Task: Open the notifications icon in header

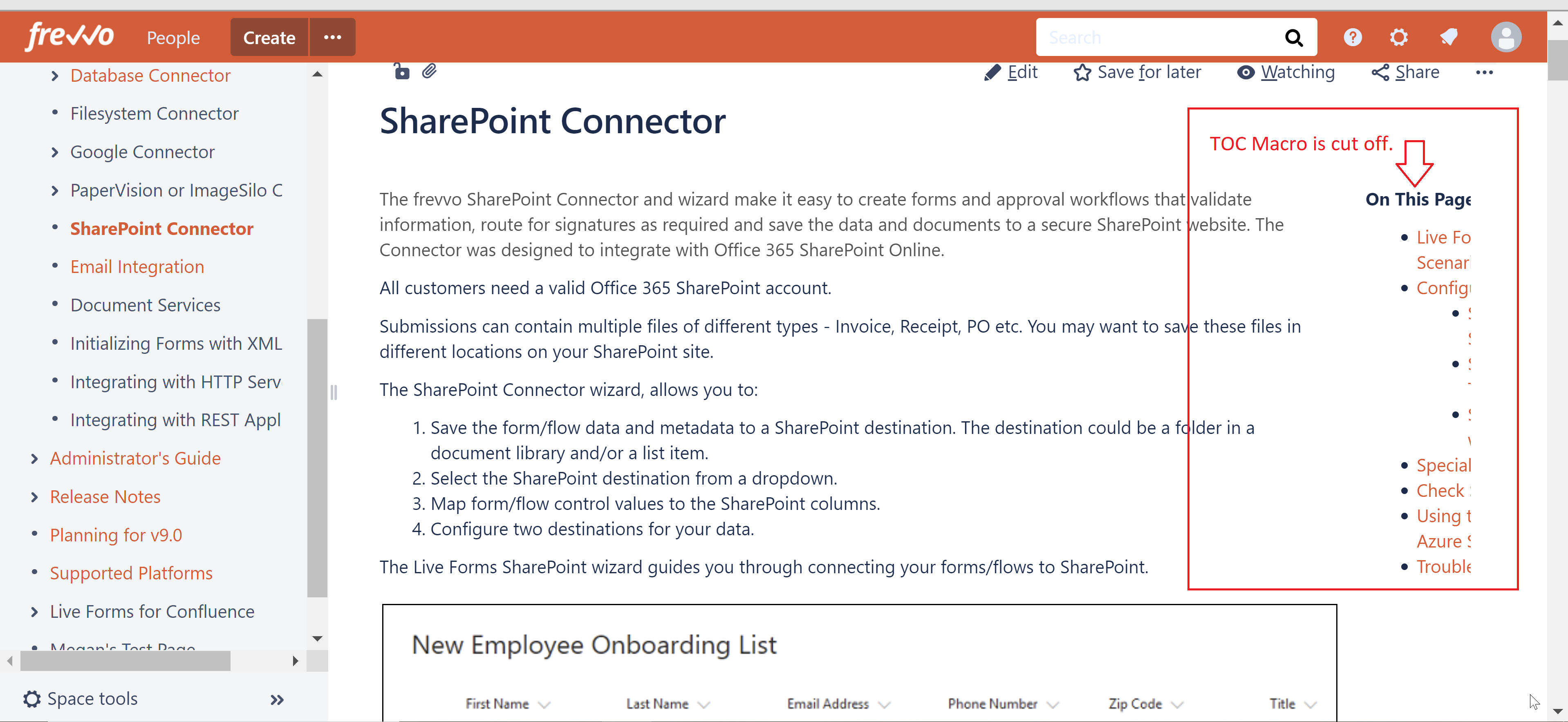Action: coord(1449,38)
